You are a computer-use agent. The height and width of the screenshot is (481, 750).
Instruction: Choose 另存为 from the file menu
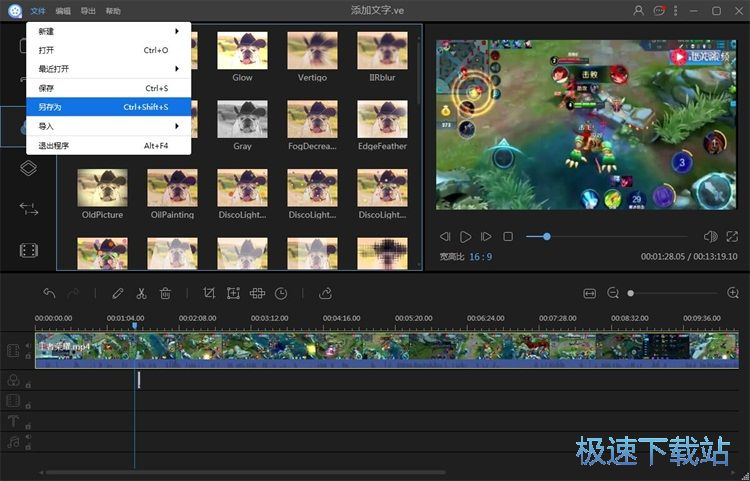tap(109, 107)
